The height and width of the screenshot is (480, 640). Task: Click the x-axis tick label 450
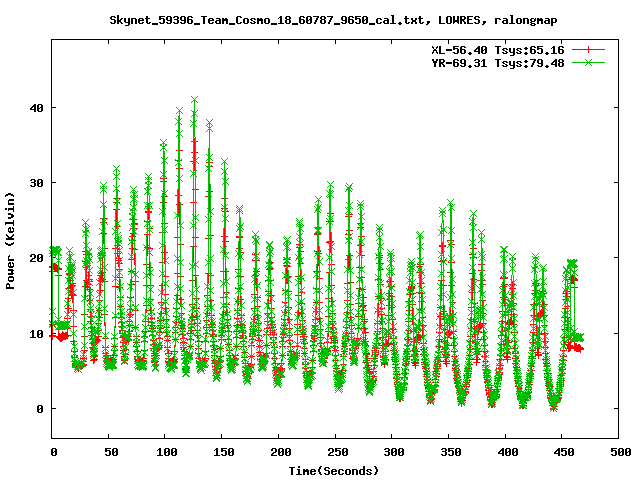click(564, 452)
